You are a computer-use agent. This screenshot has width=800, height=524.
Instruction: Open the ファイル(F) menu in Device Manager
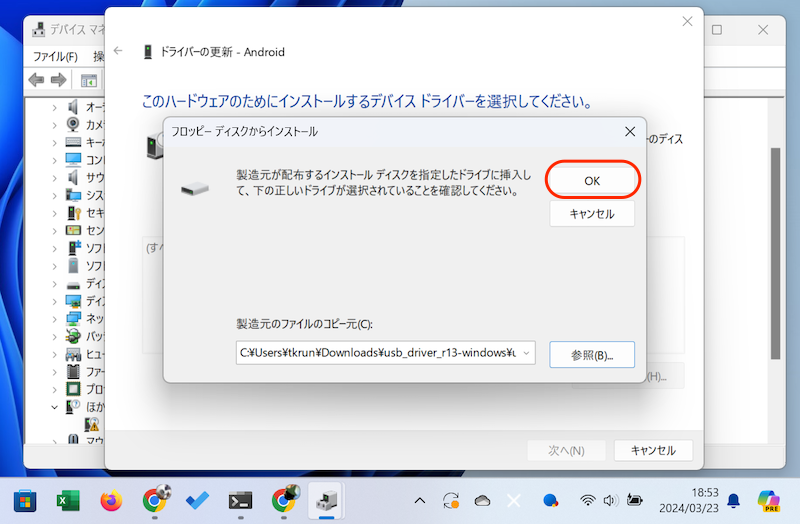(55, 56)
